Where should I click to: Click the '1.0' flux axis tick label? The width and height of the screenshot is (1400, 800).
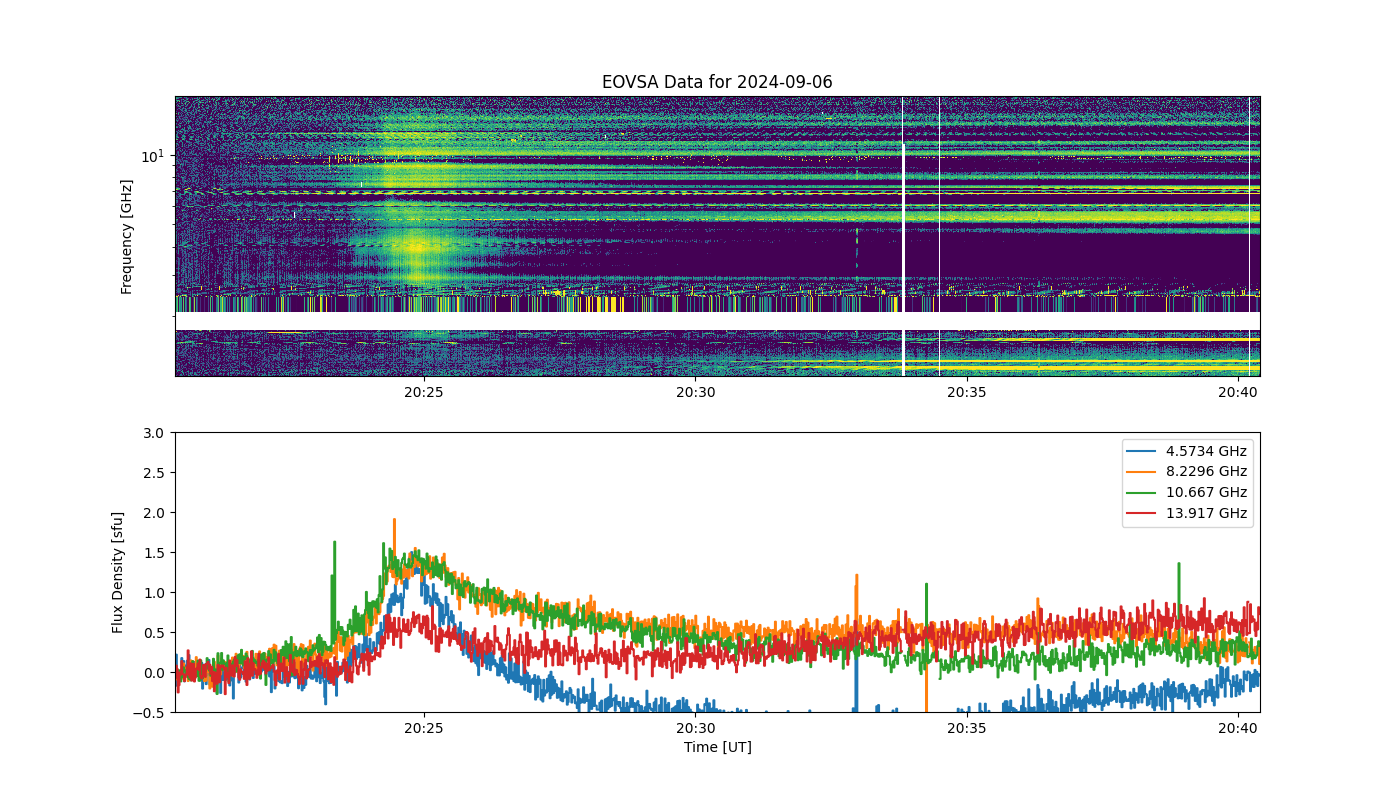(154, 593)
